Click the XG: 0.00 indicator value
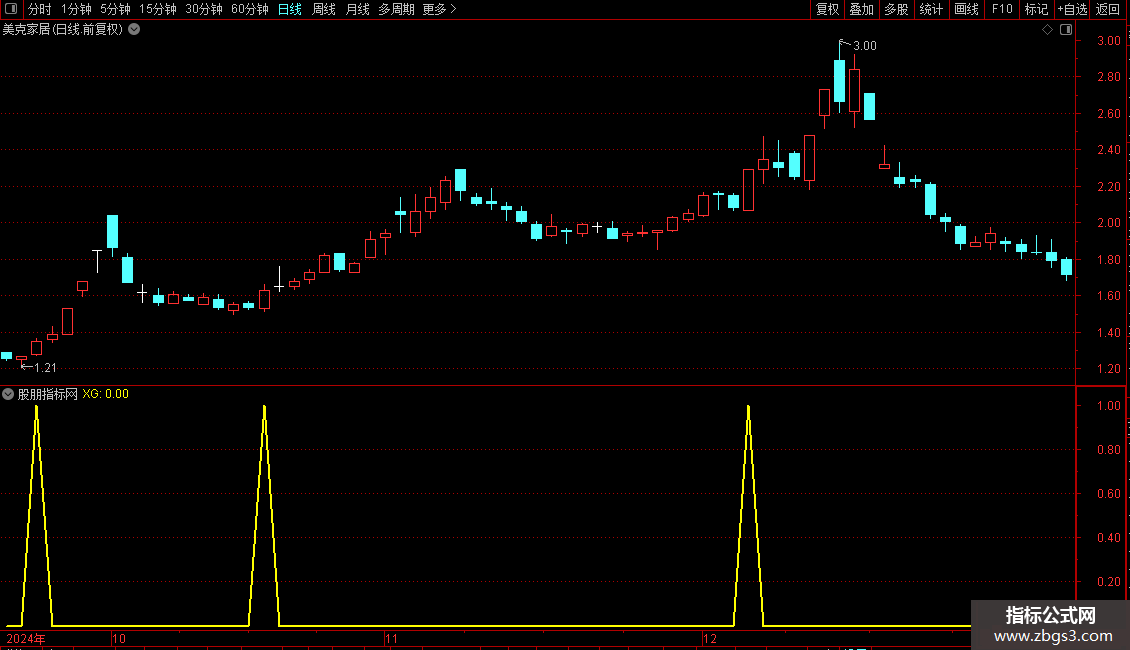The image size is (1130, 650). pos(105,394)
